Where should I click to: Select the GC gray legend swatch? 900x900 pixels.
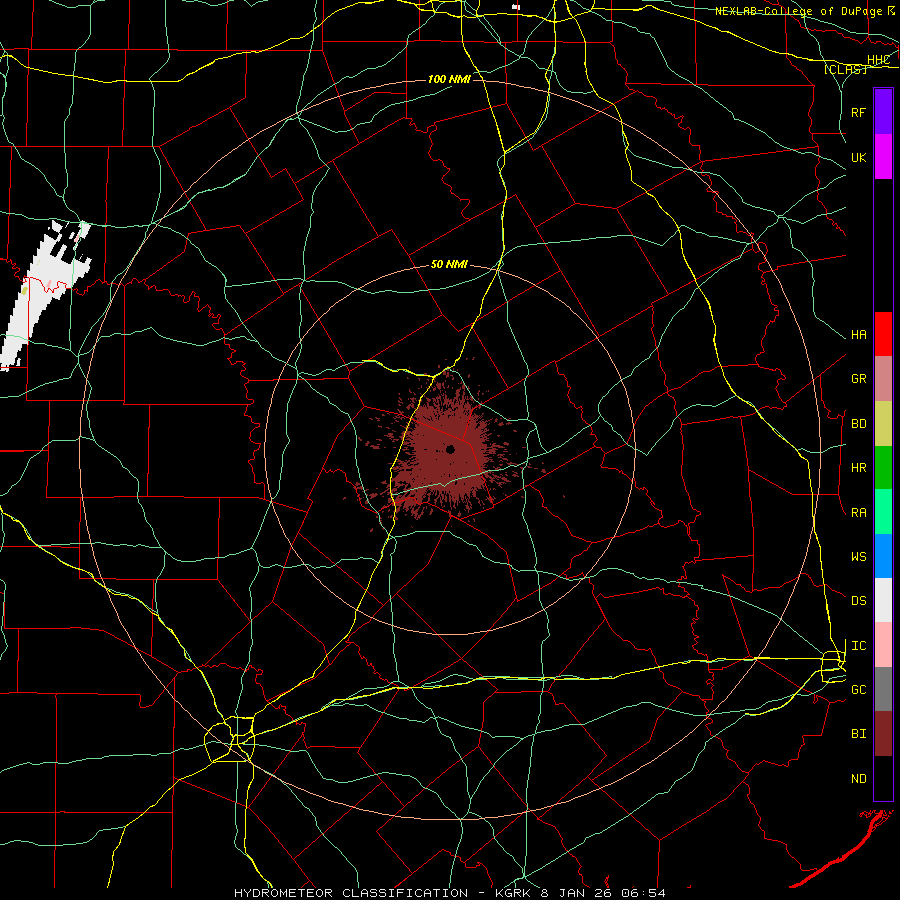(883, 689)
